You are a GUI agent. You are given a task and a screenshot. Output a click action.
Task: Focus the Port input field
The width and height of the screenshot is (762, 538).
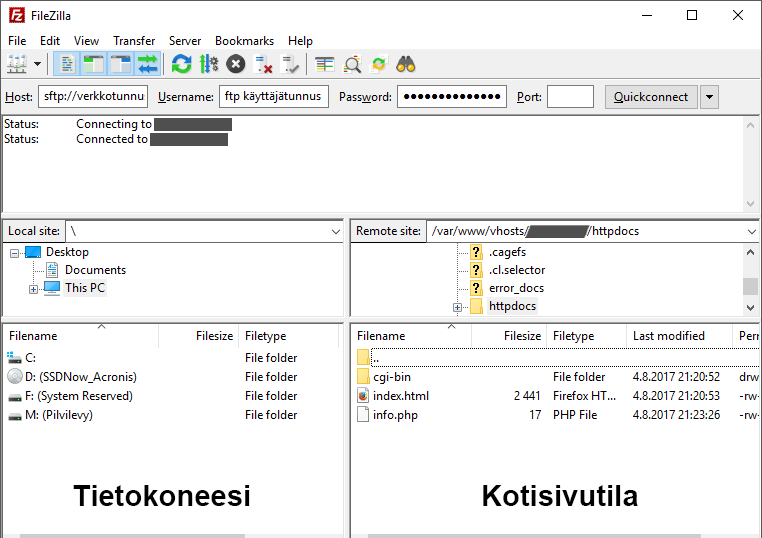[x=570, y=96]
